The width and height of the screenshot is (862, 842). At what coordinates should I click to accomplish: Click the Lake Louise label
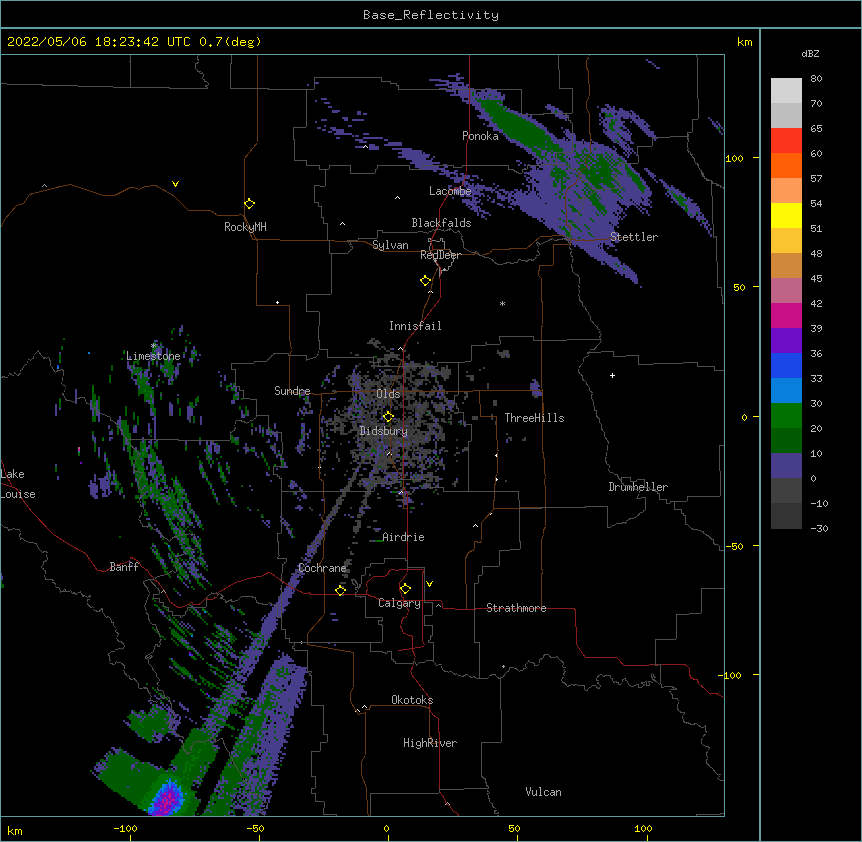pyautogui.click(x=18, y=484)
